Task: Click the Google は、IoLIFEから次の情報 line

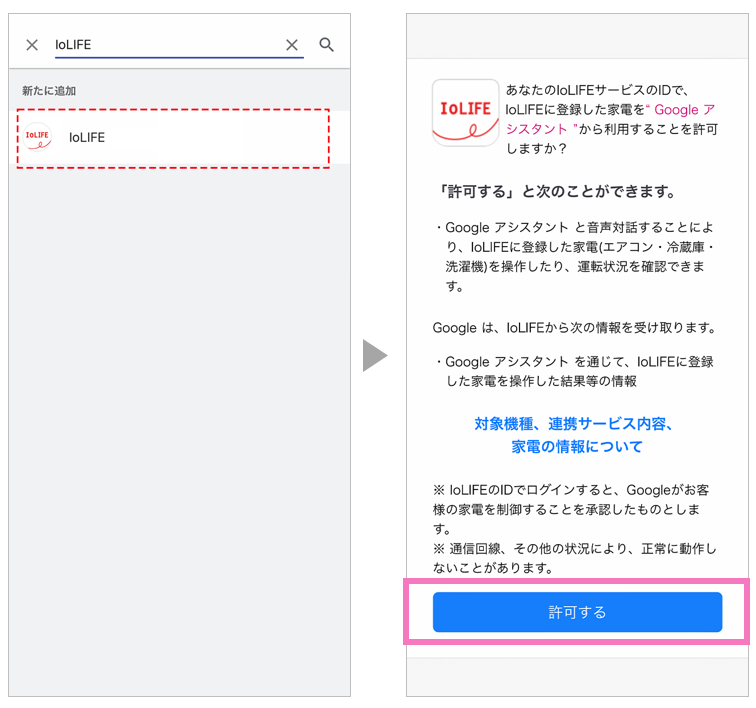Action: point(574,328)
